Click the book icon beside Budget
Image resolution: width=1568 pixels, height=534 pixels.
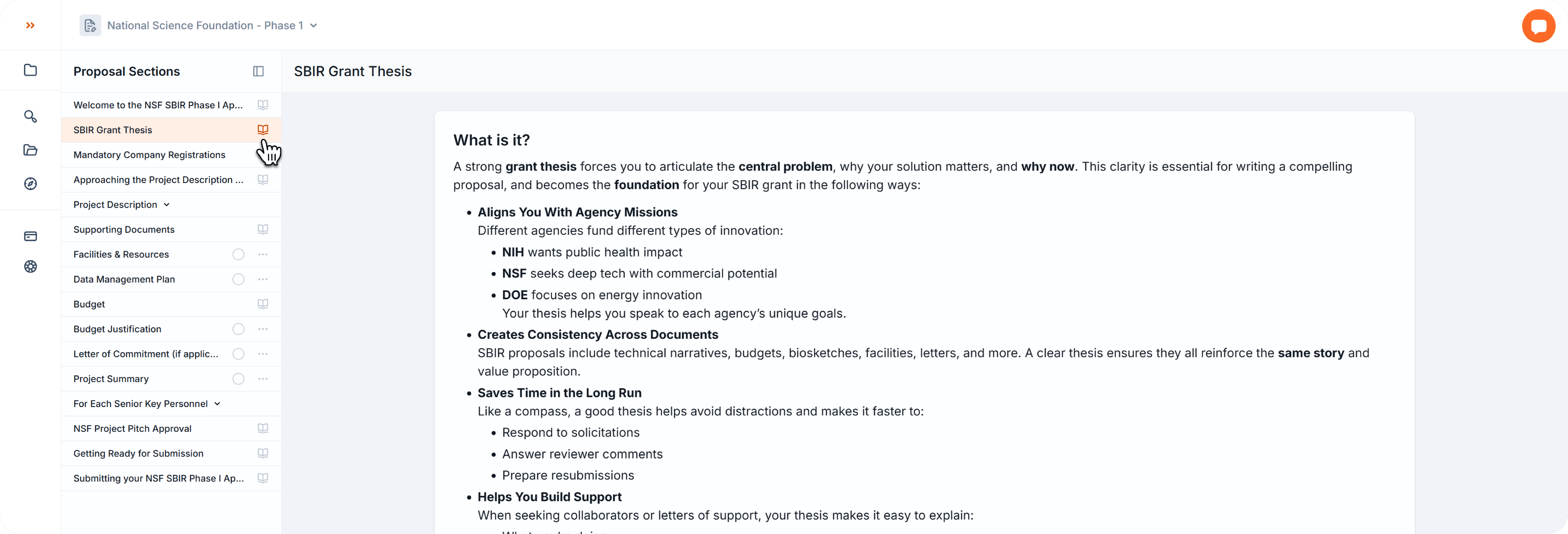click(263, 304)
